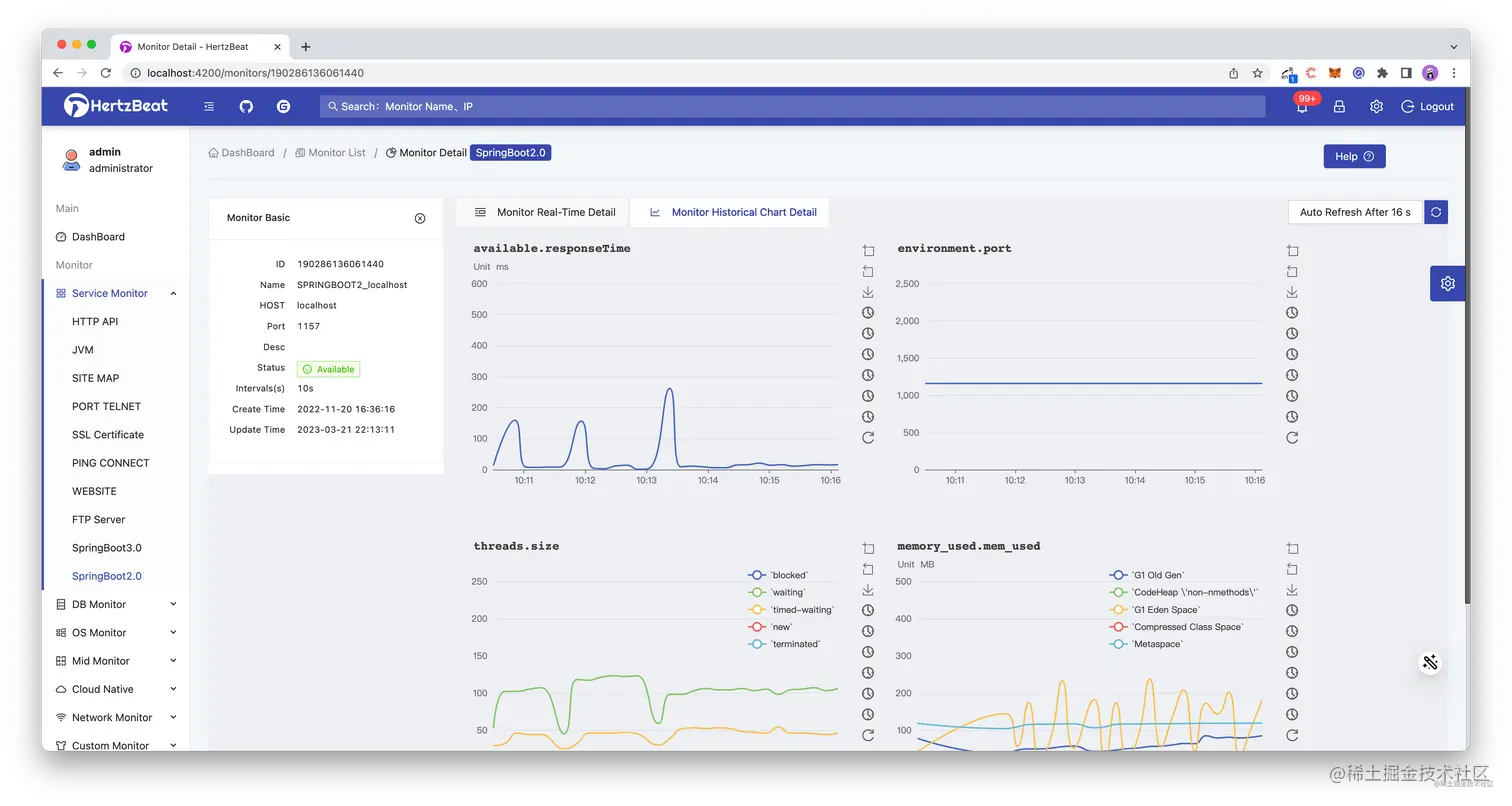The width and height of the screenshot is (1512, 806).
Task: Click the settings gear in the top bar
Action: (1376, 106)
